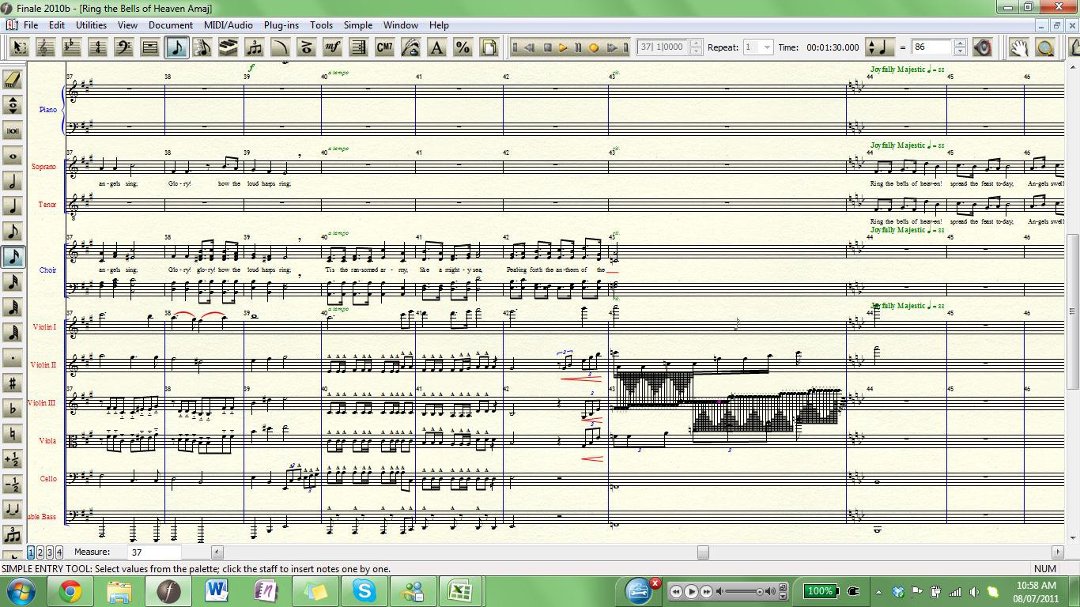Click the Fast Forward playback button
Screen dimensions: 1080x607
coord(611,48)
